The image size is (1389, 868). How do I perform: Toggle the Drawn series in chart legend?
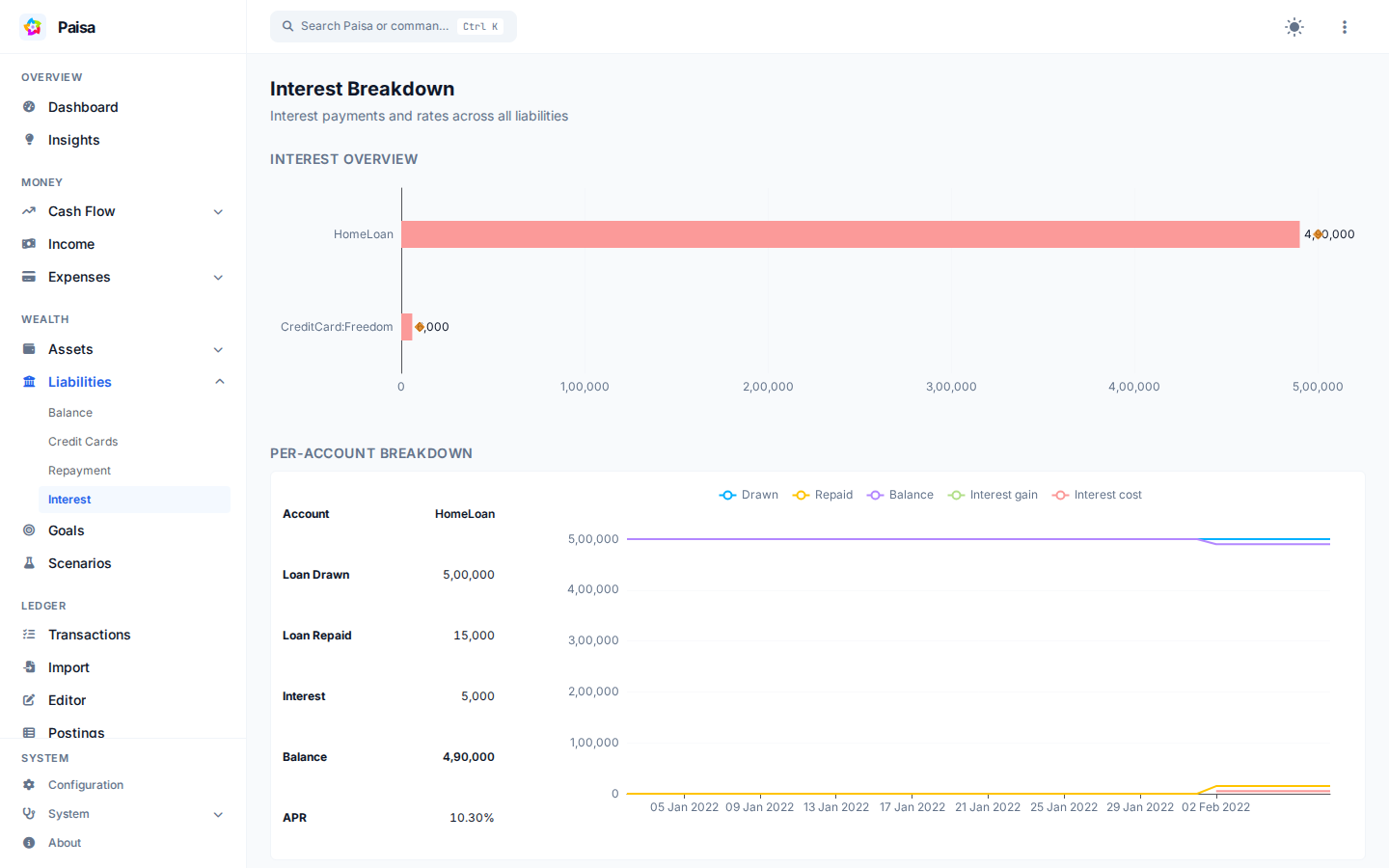749,495
